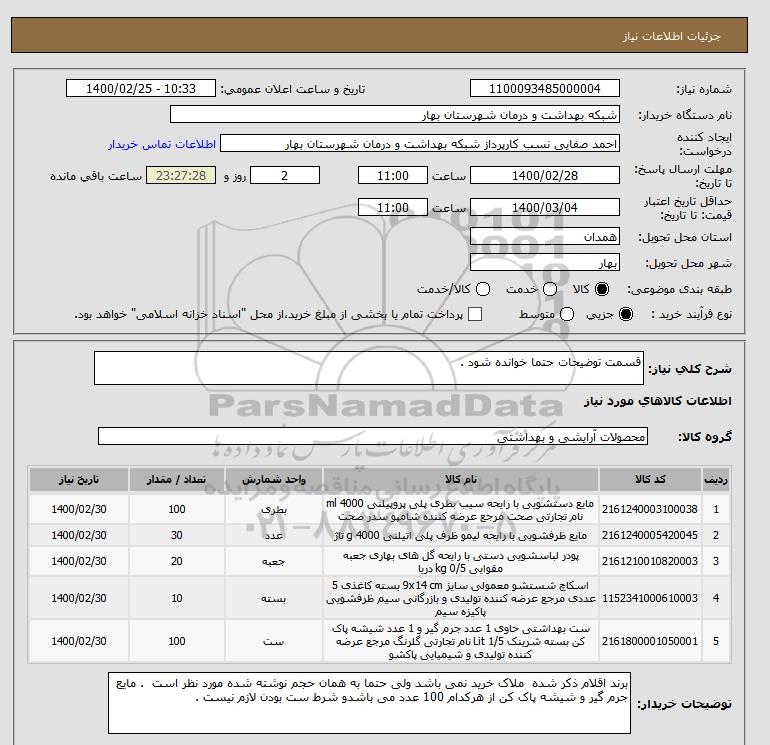770x745 pixels.
Task: Click quantity 100 in row 1
Action: [177, 509]
